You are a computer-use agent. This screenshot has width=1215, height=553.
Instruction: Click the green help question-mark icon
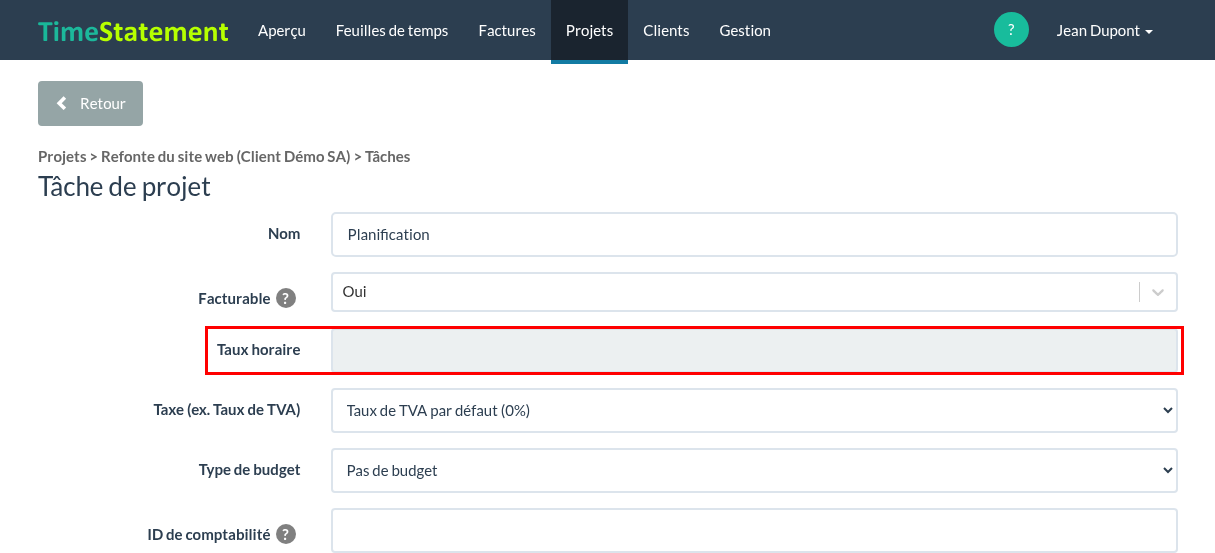1011,30
